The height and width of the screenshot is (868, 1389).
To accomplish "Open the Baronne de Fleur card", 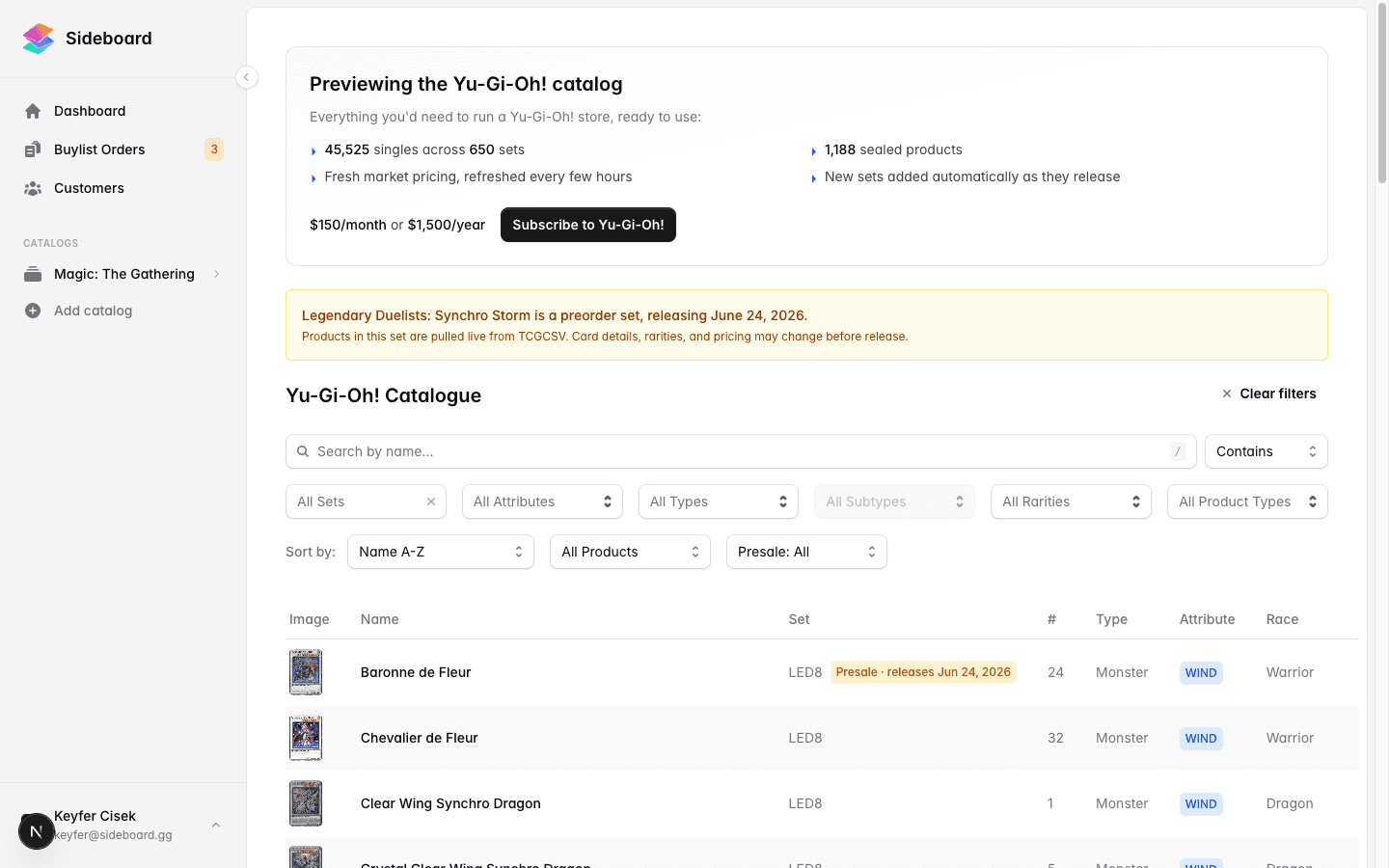I will point(416,672).
